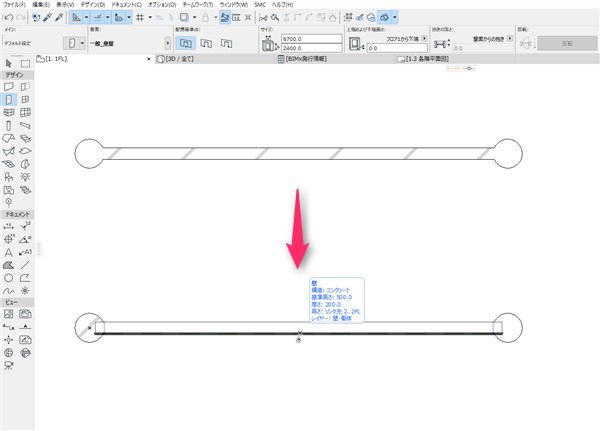Select the Marquee tool

click(25, 63)
